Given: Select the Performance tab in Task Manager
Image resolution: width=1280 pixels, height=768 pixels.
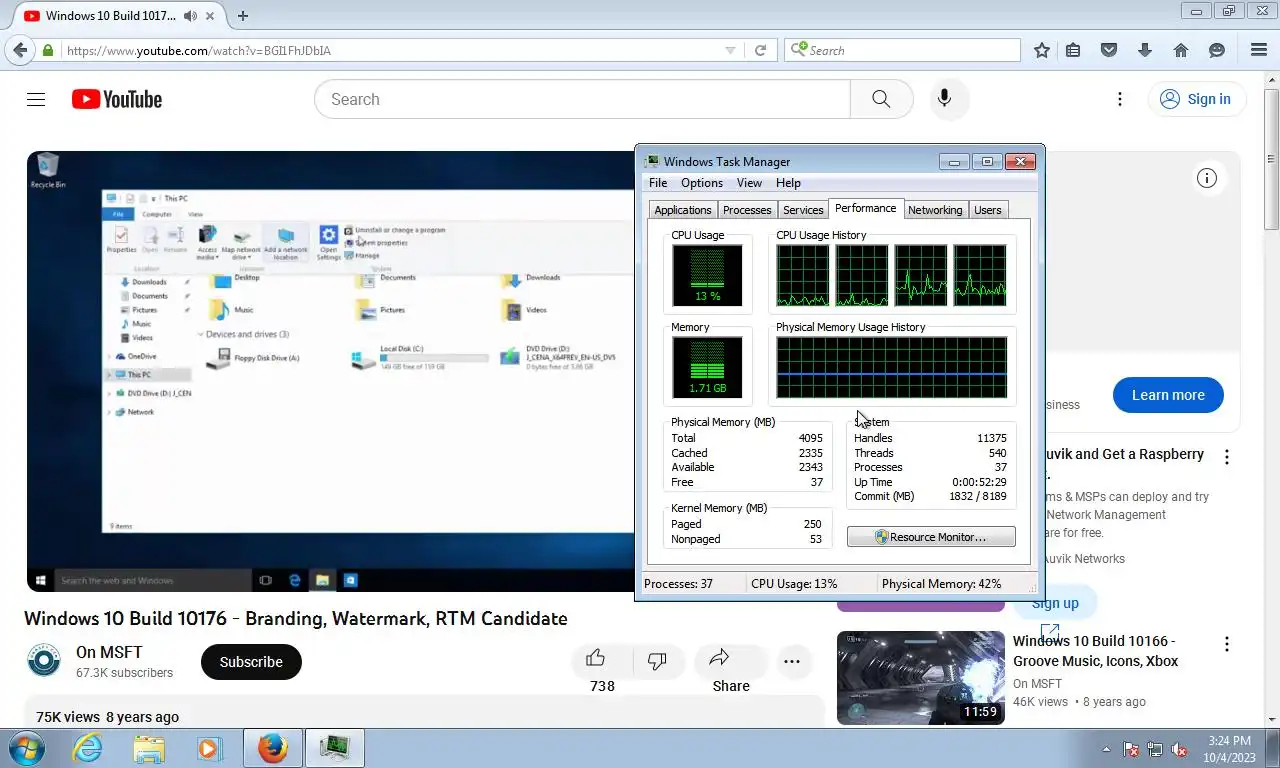Looking at the screenshot, I should pyautogui.click(x=866, y=208).
